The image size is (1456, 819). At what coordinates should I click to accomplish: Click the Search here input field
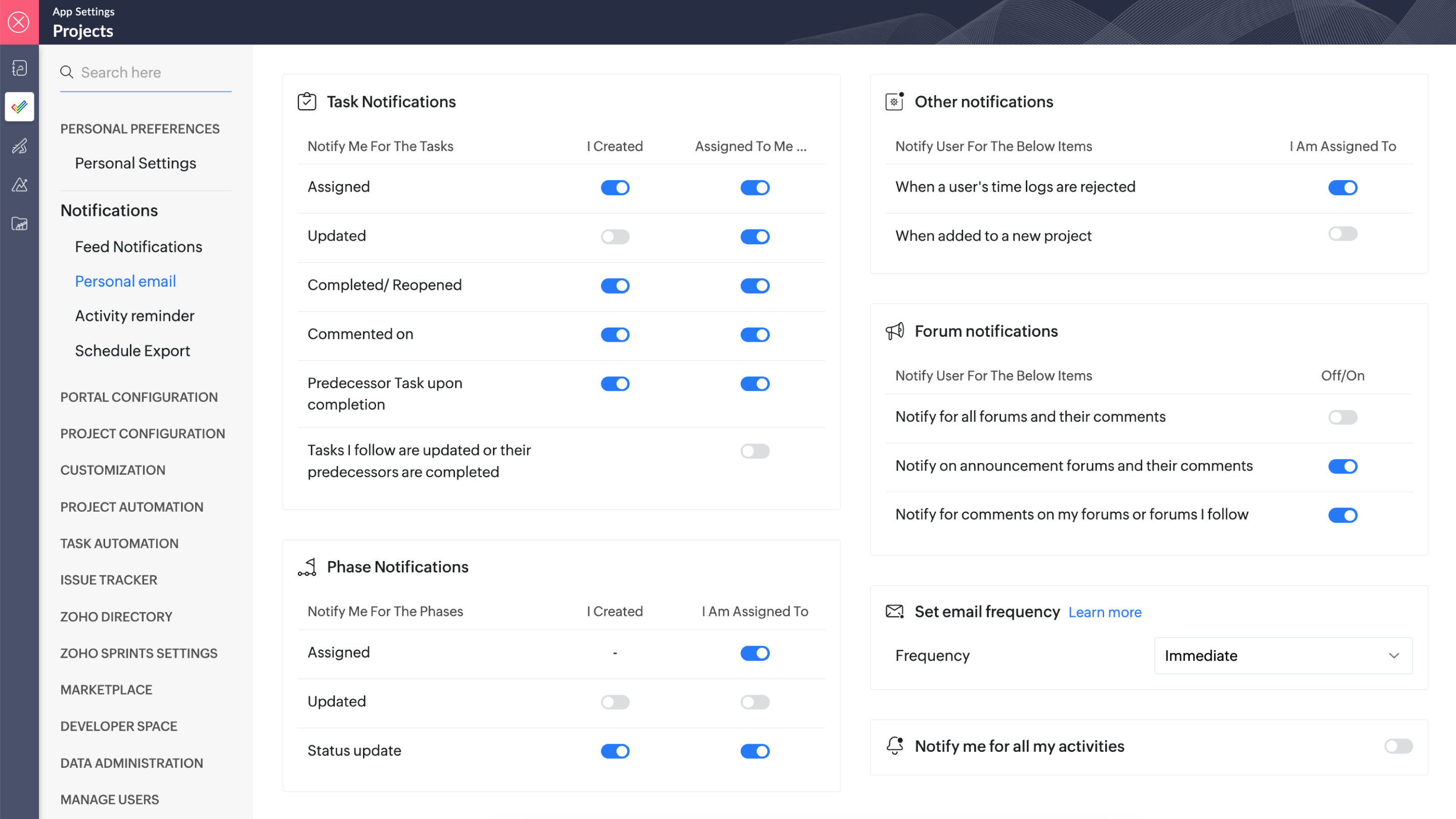153,72
